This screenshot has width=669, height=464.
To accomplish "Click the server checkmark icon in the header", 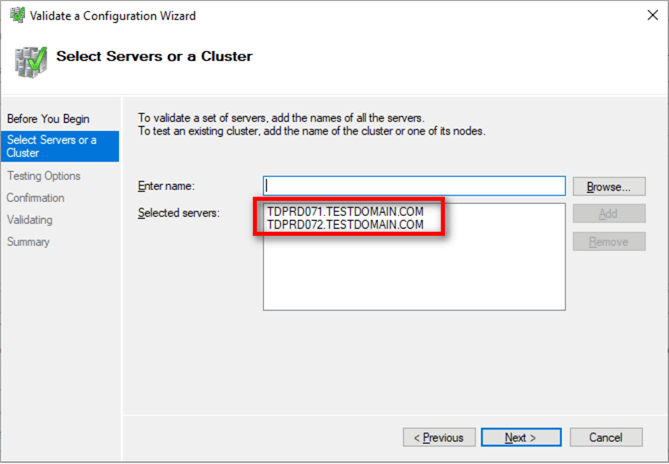I will click(x=30, y=61).
